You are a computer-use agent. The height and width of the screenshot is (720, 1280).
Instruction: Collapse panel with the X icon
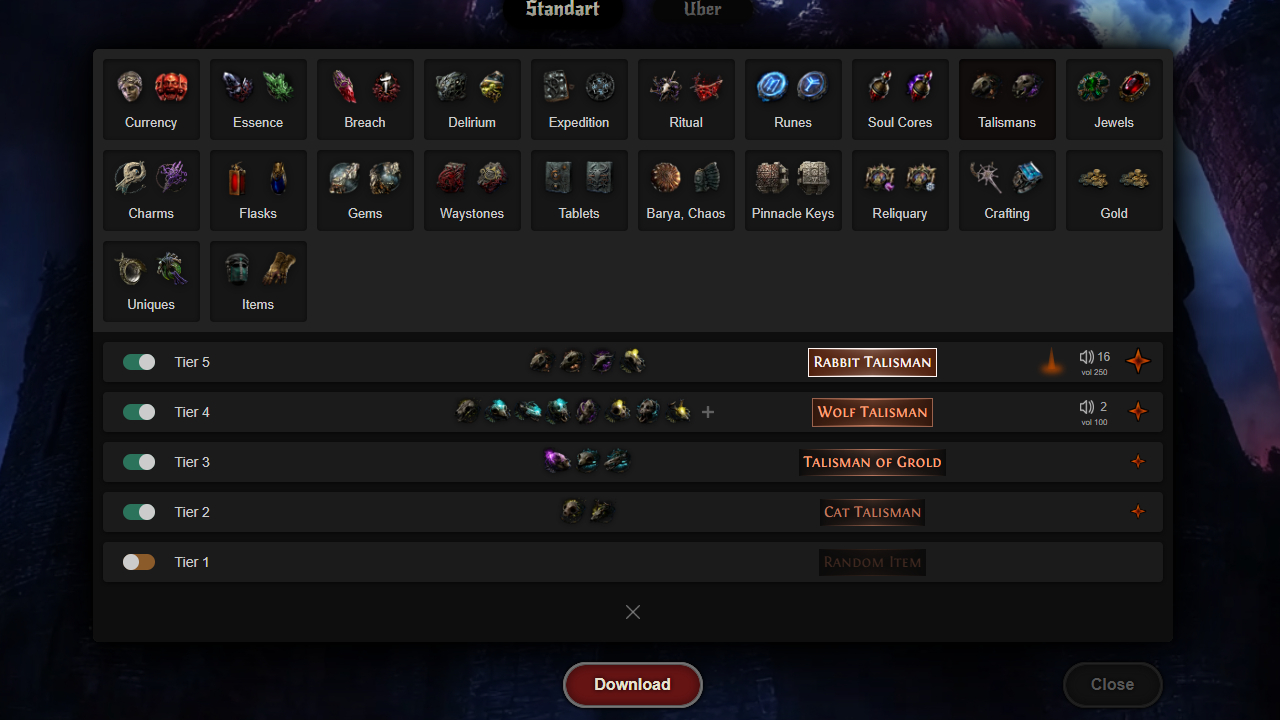[x=633, y=612]
